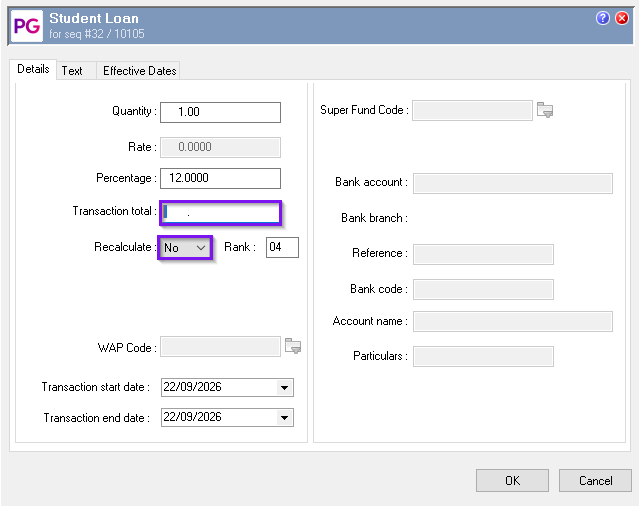Click the PG application logo
The image size is (639, 506).
click(27, 26)
